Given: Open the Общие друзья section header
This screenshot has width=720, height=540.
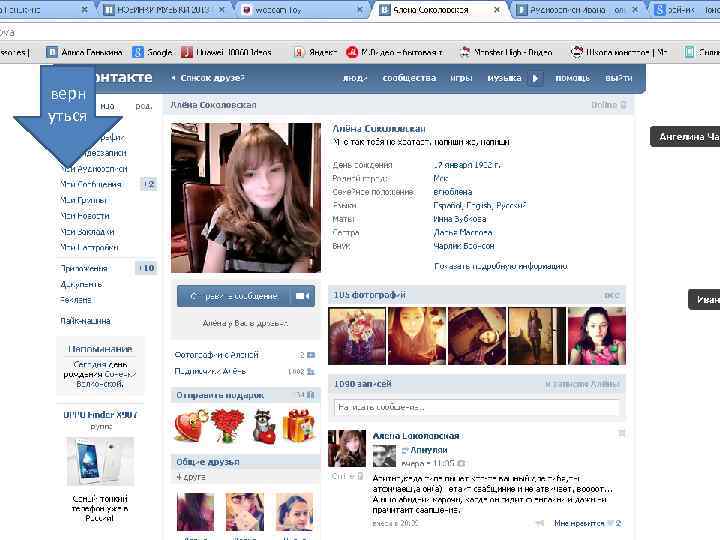Looking at the screenshot, I should (x=246, y=461).
